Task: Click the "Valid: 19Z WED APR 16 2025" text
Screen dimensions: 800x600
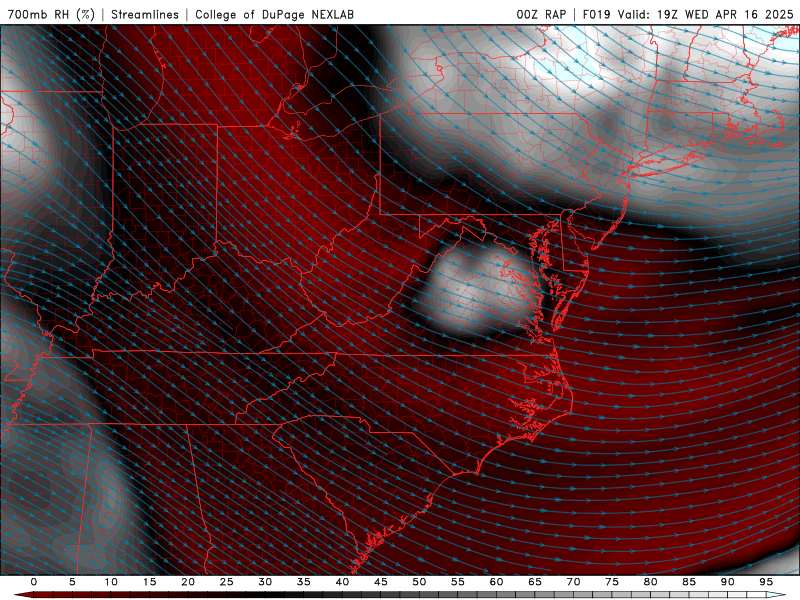Action: pos(706,14)
